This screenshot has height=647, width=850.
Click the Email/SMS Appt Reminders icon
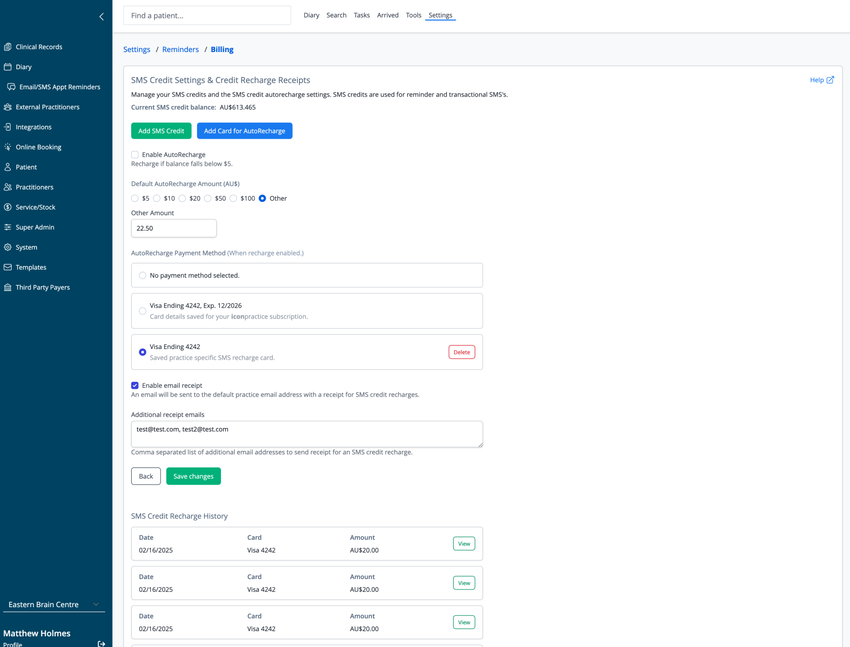point(11,87)
